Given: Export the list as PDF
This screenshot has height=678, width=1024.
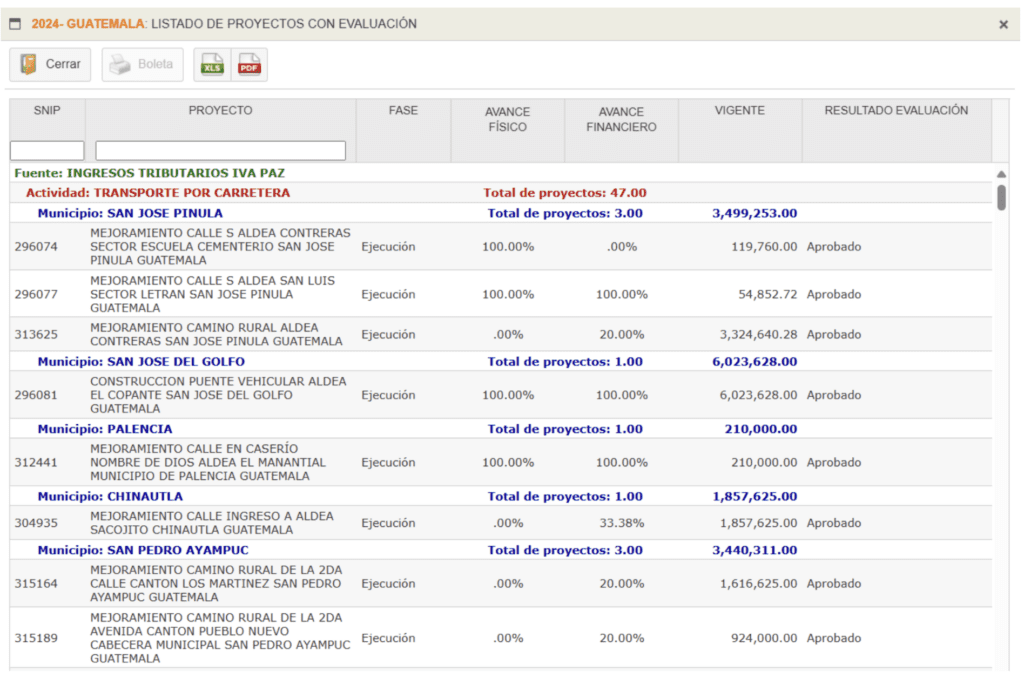Looking at the screenshot, I should [x=249, y=65].
